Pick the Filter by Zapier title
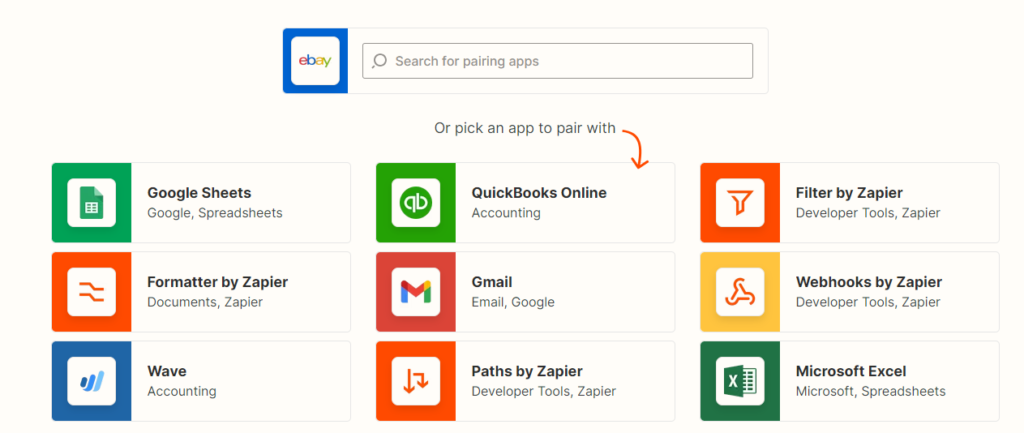Image resolution: width=1024 pixels, height=433 pixels. 848,193
